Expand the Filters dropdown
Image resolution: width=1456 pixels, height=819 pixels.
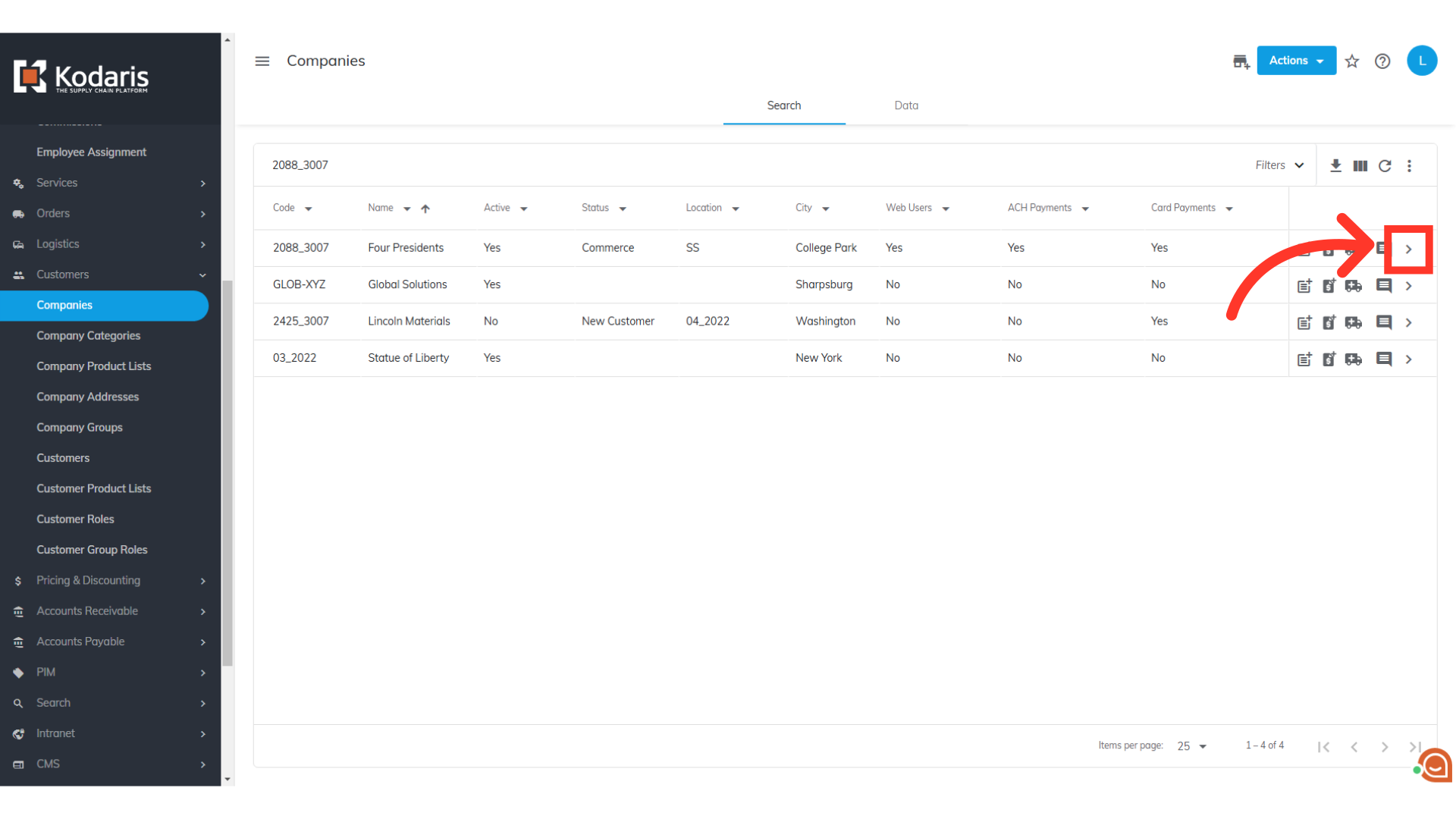(1279, 165)
